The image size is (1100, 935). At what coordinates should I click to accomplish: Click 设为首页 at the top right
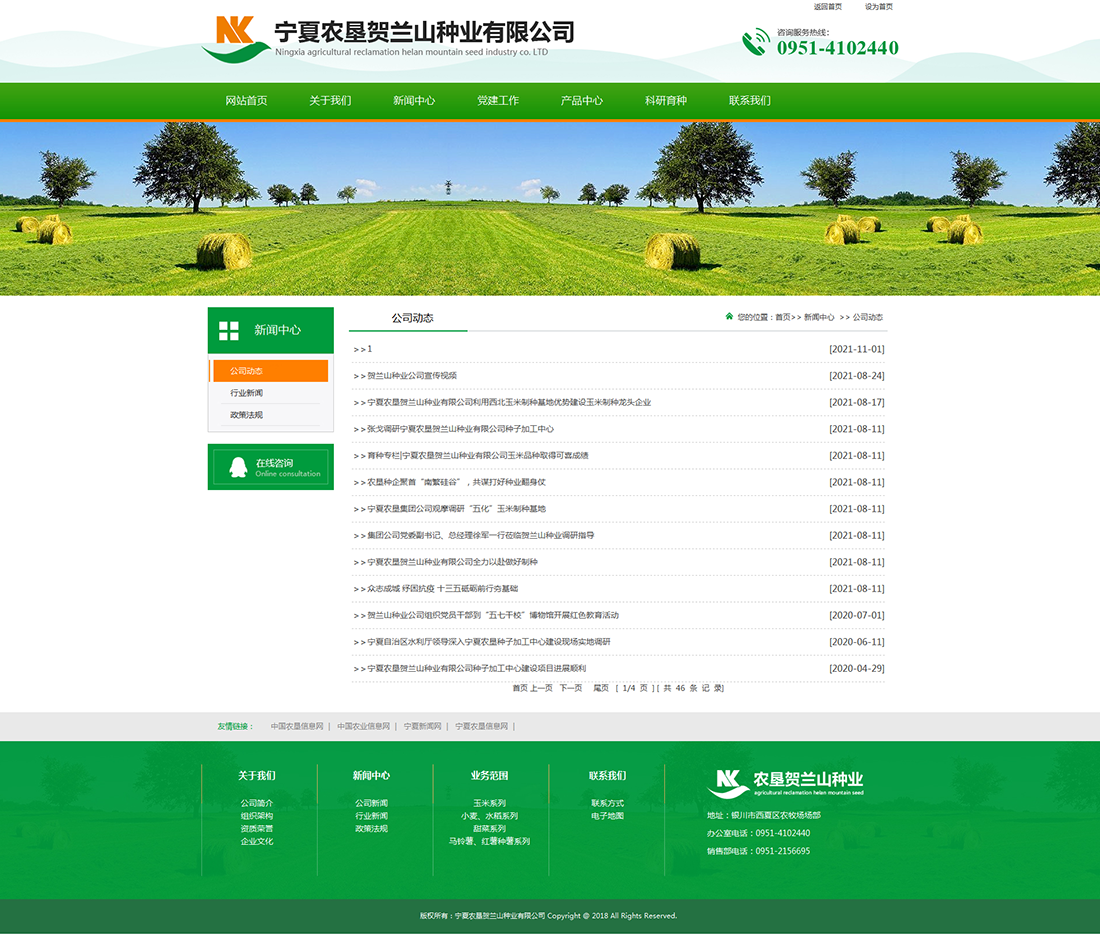(x=879, y=7)
